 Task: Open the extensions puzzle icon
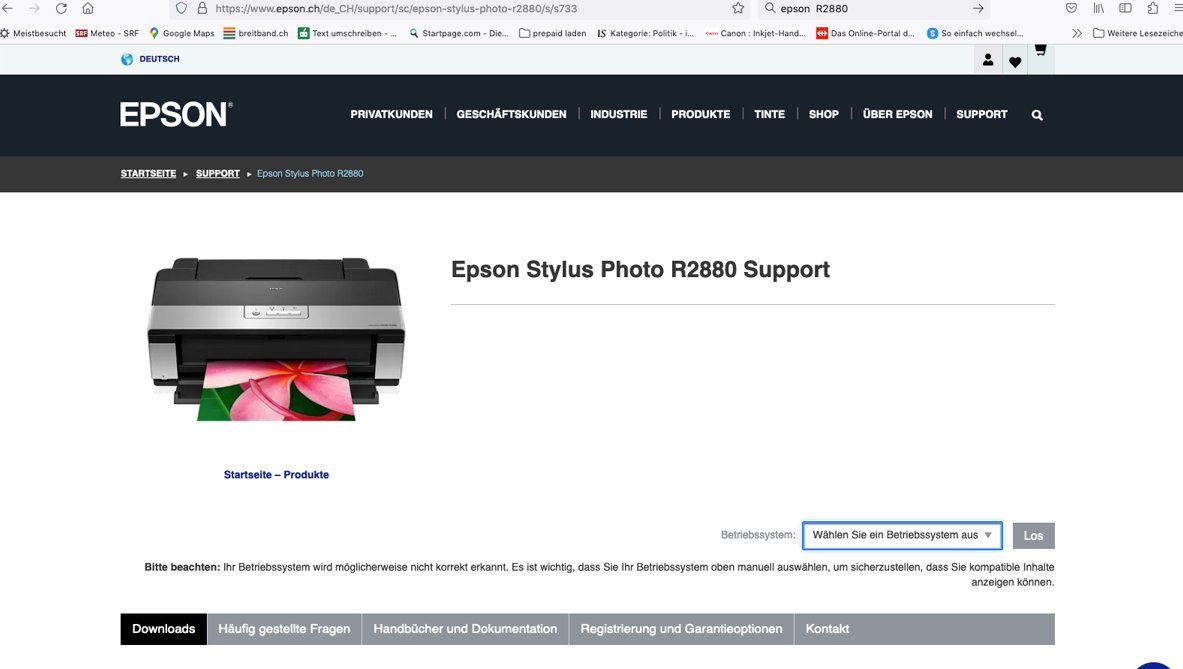(x=1153, y=8)
